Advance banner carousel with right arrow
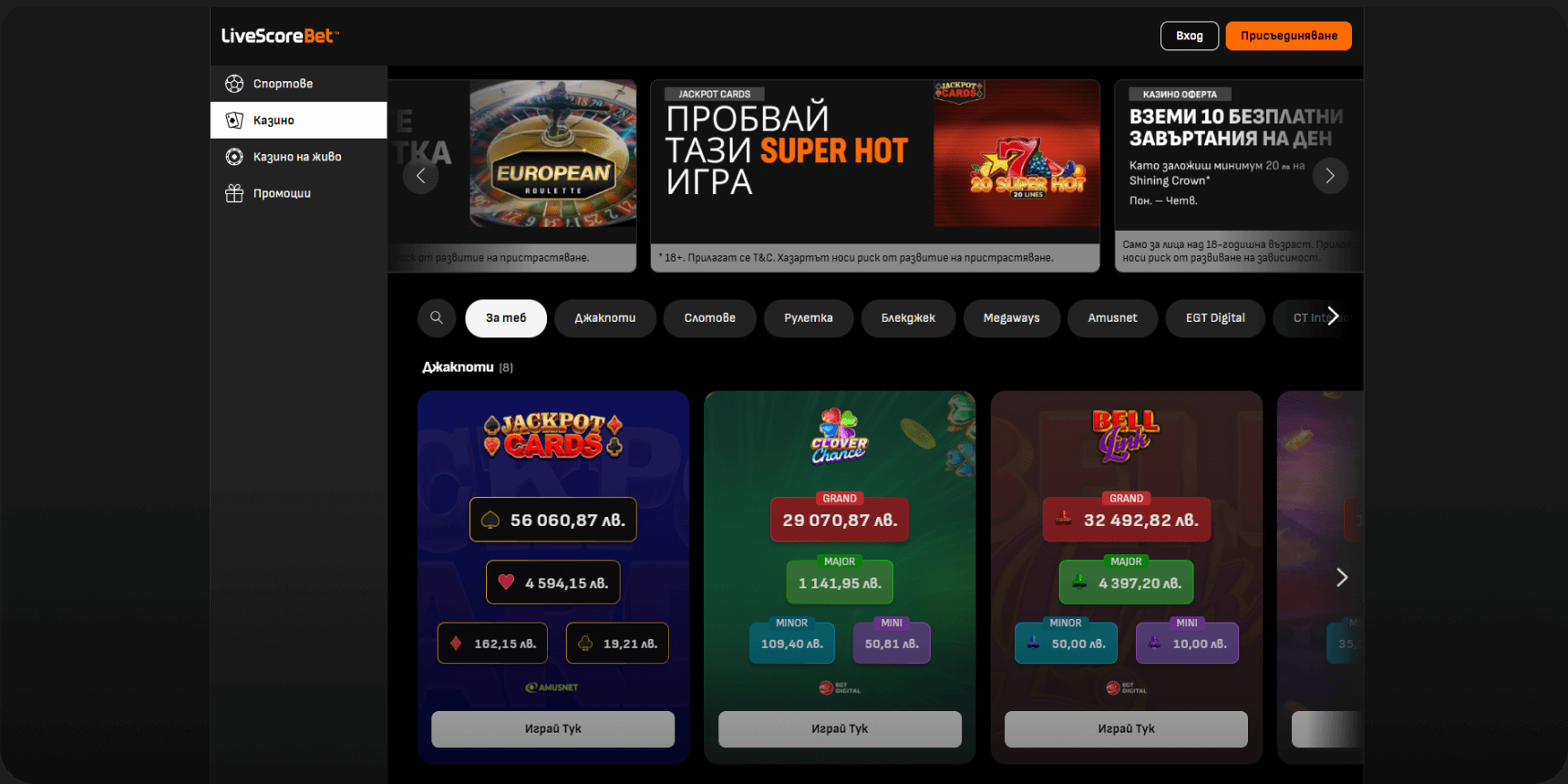 point(1330,176)
